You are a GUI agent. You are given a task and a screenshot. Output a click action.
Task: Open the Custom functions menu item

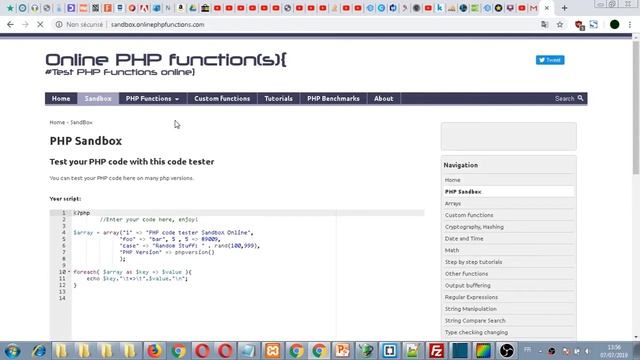pyautogui.click(x=222, y=98)
